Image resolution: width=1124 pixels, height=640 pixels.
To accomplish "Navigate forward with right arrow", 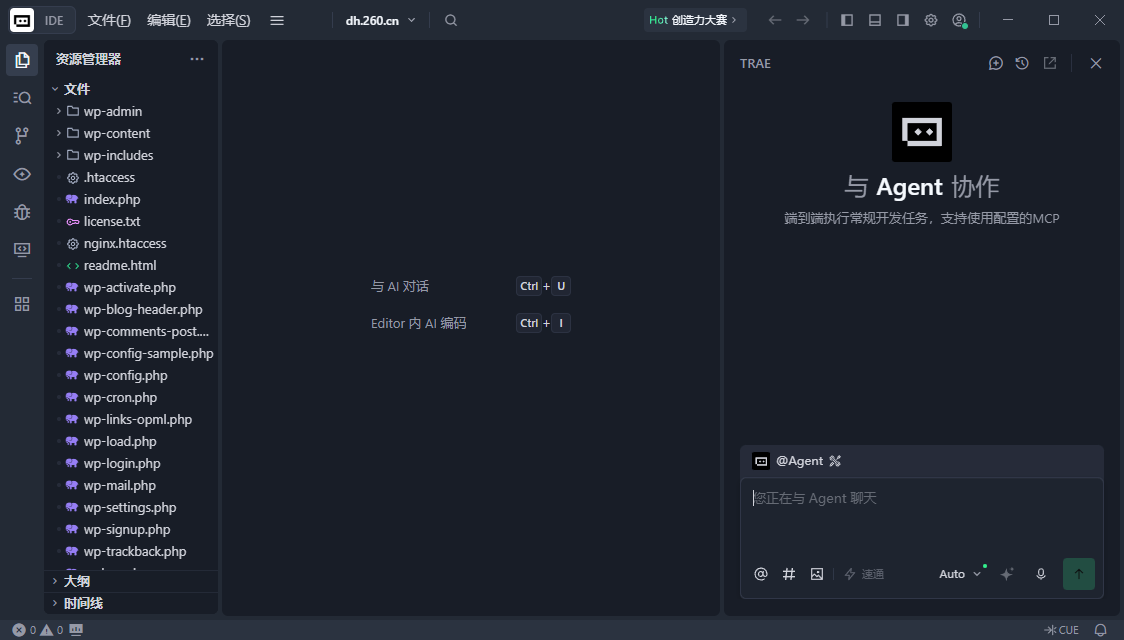I will [x=803, y=20].
